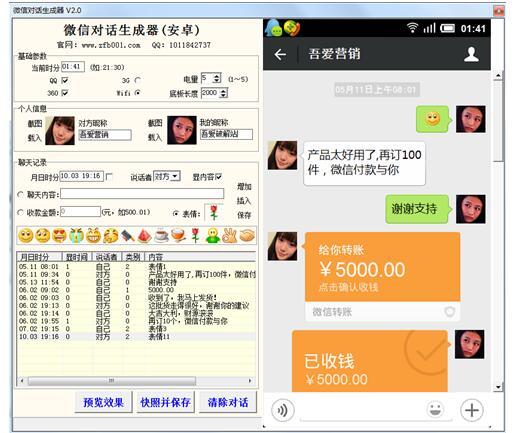519x433 pixels.
Task: Click the 插入 button
Action: coord(244,201)
